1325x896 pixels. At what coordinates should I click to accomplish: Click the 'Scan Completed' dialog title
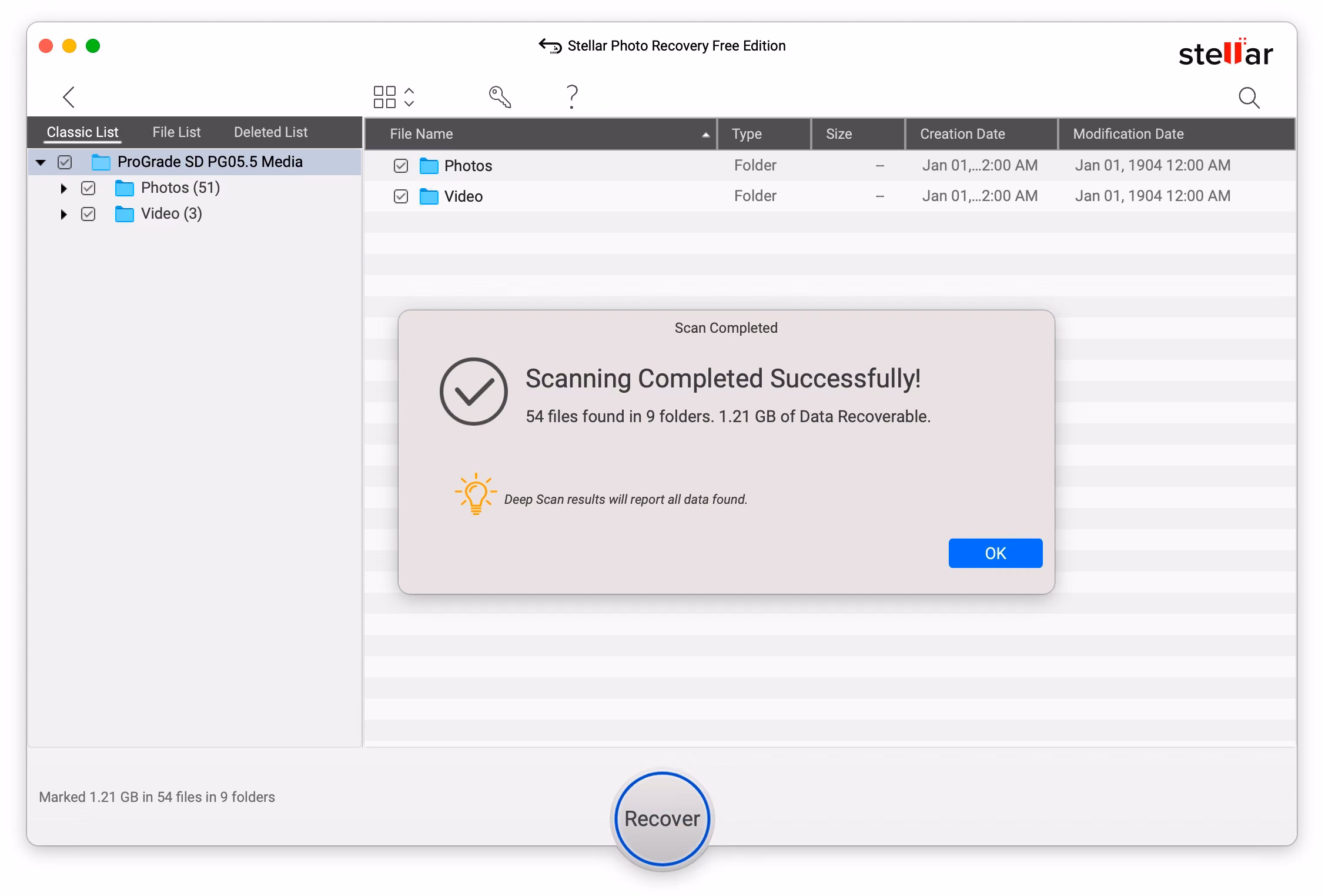click(x=726, y=328)
